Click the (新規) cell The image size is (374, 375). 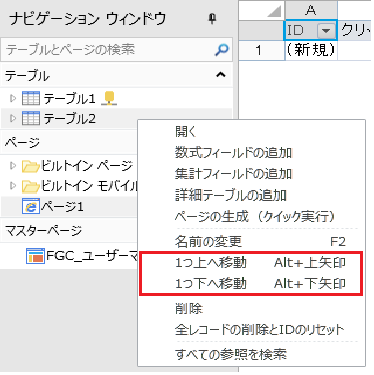pyautogui.click(x=311, y=50)
